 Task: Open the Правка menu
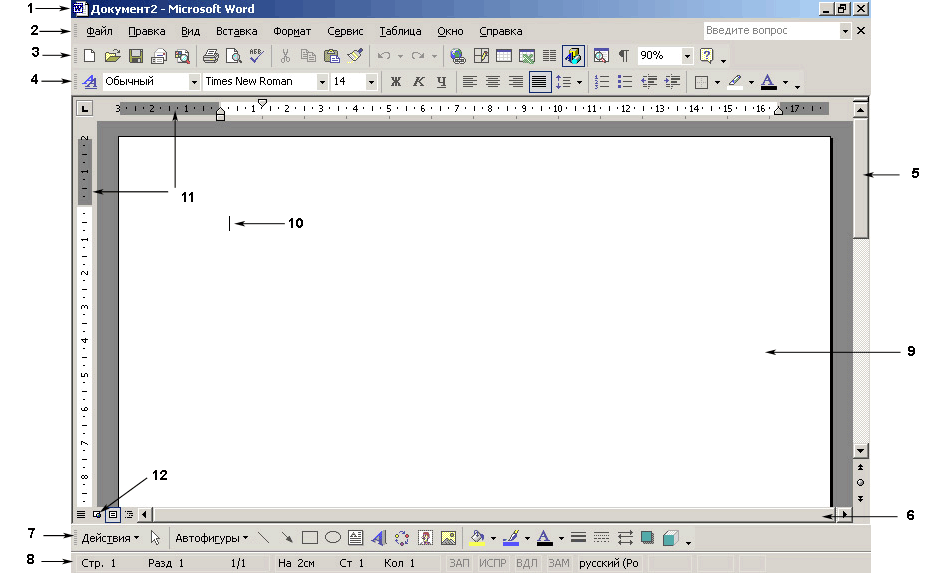(x=147, y=31)
